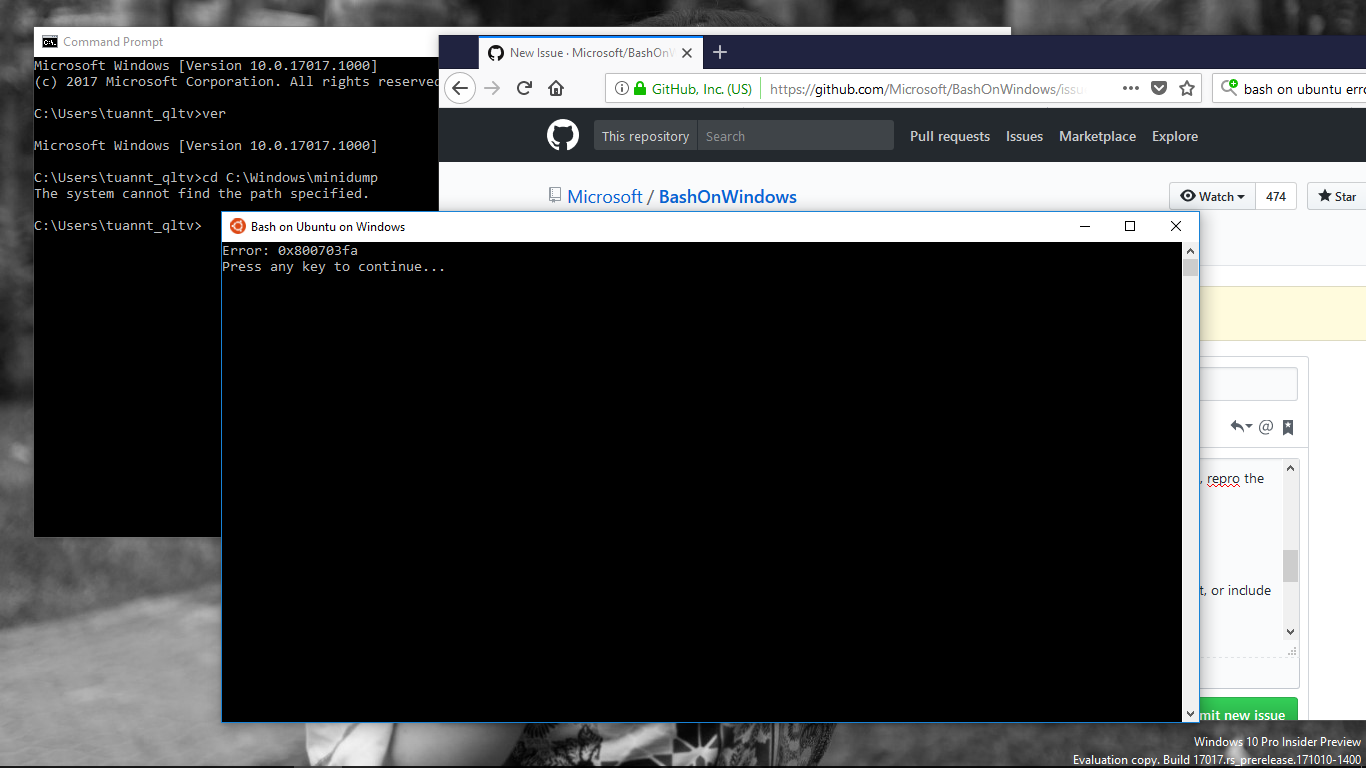This screenshot has height=768, width=1366.
Task: Click the Bash window scrollbar thumb
Action: [x=1190, y=267]
